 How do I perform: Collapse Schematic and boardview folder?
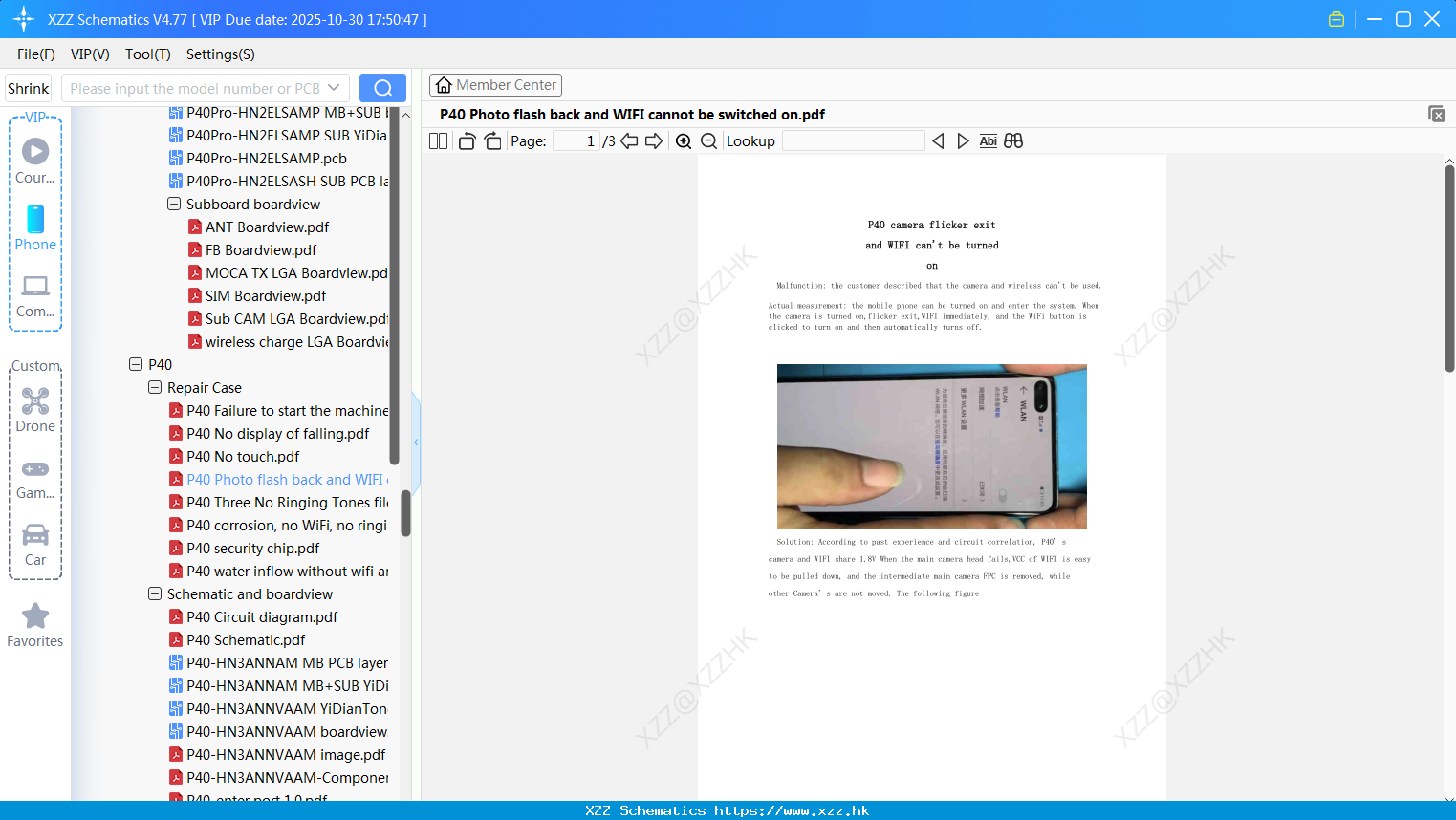pyautogui.click(x=155, y=593)
